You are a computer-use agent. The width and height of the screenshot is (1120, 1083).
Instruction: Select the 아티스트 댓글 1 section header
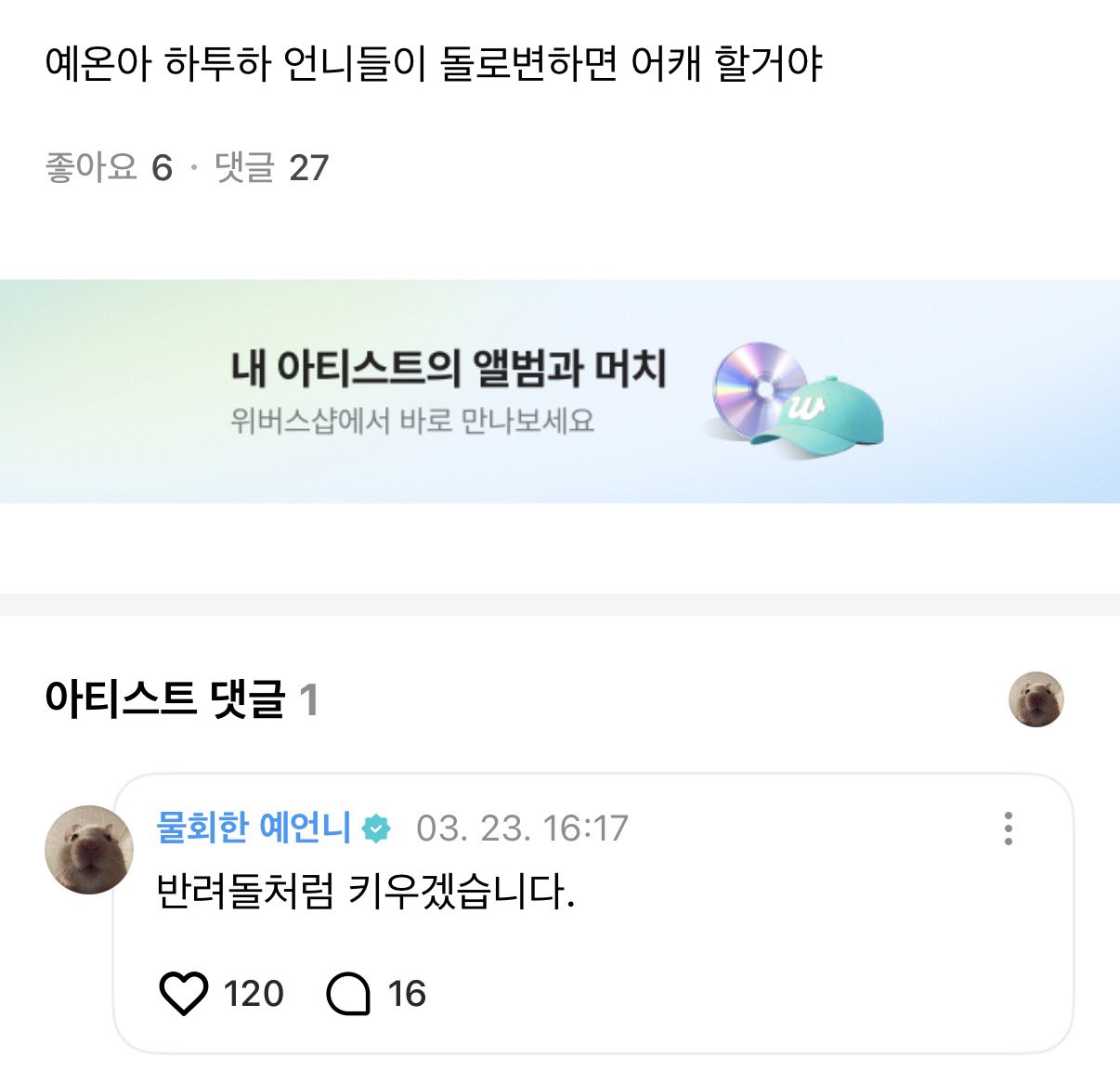point(182,699)
